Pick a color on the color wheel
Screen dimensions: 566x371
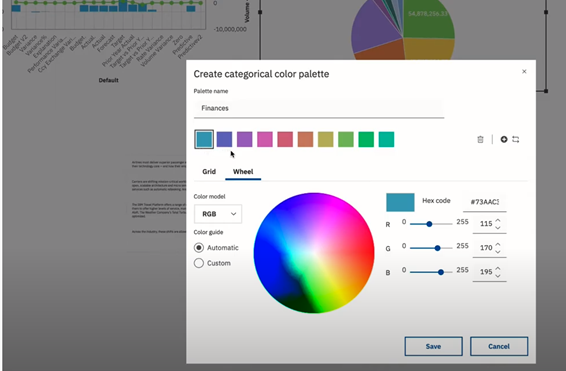tap(314, 253)
